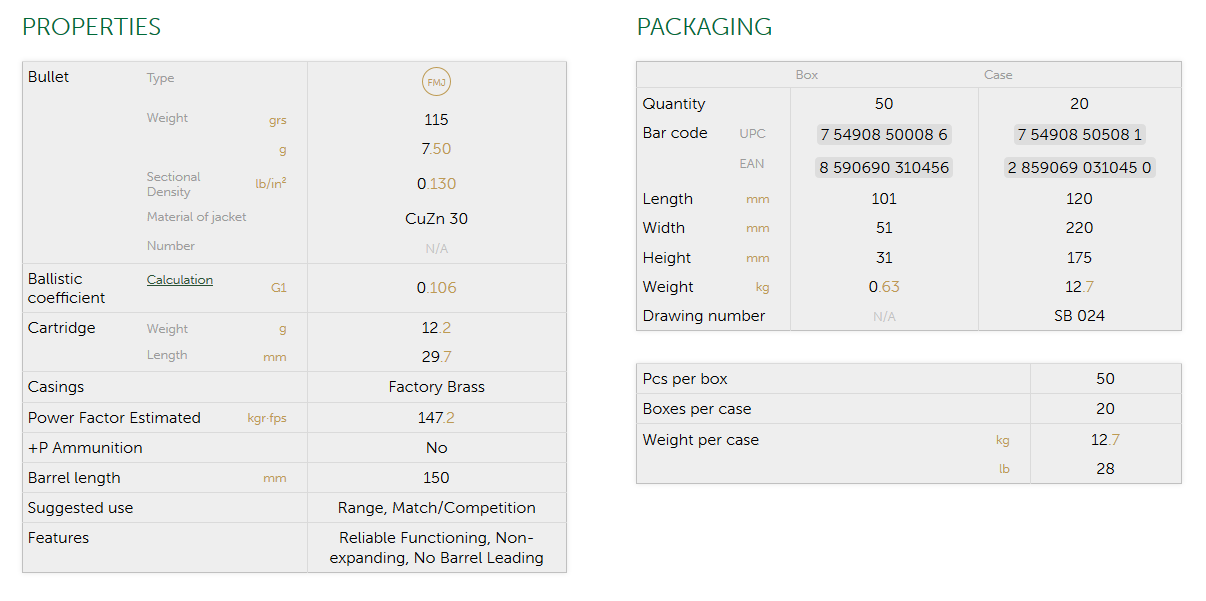Screen dimensions: 1206x601
Task: Select the box UPC code 7 54908 50008 6
Action: [883, 134]
